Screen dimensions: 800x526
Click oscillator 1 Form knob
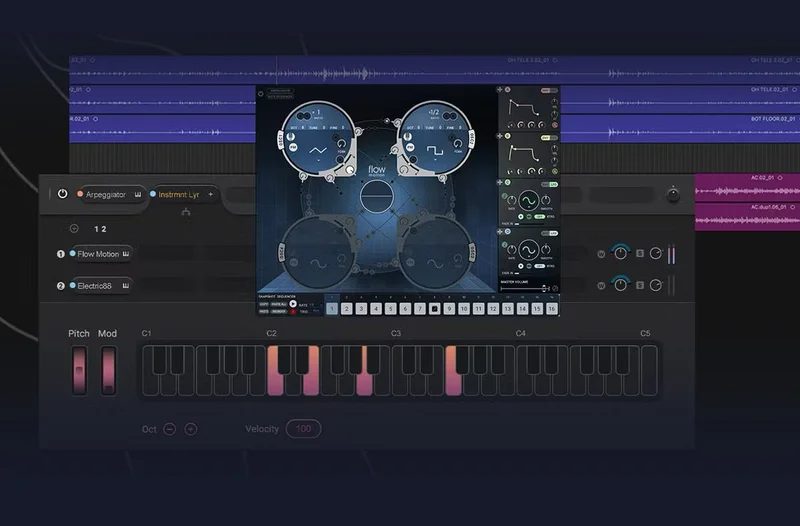(x=341, y=144)
